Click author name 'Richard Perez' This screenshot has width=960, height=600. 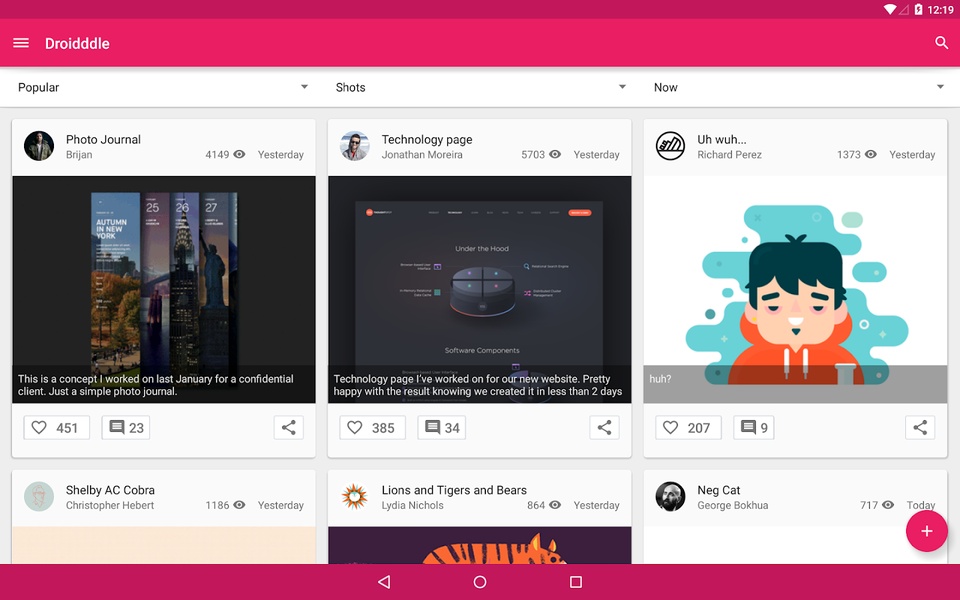[729, 155]
